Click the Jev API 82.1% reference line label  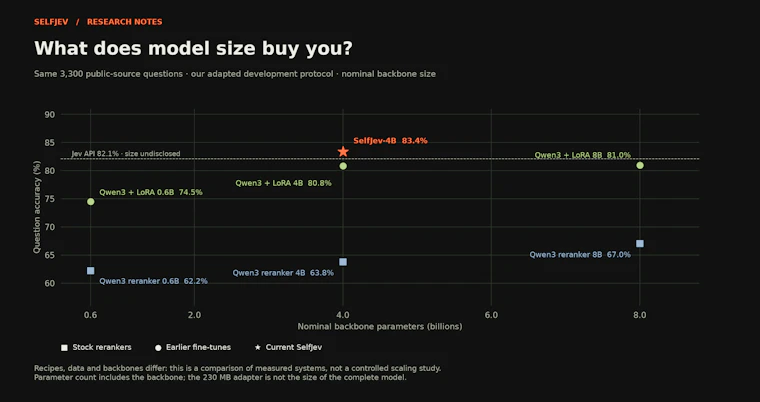[x=126, y=154]
